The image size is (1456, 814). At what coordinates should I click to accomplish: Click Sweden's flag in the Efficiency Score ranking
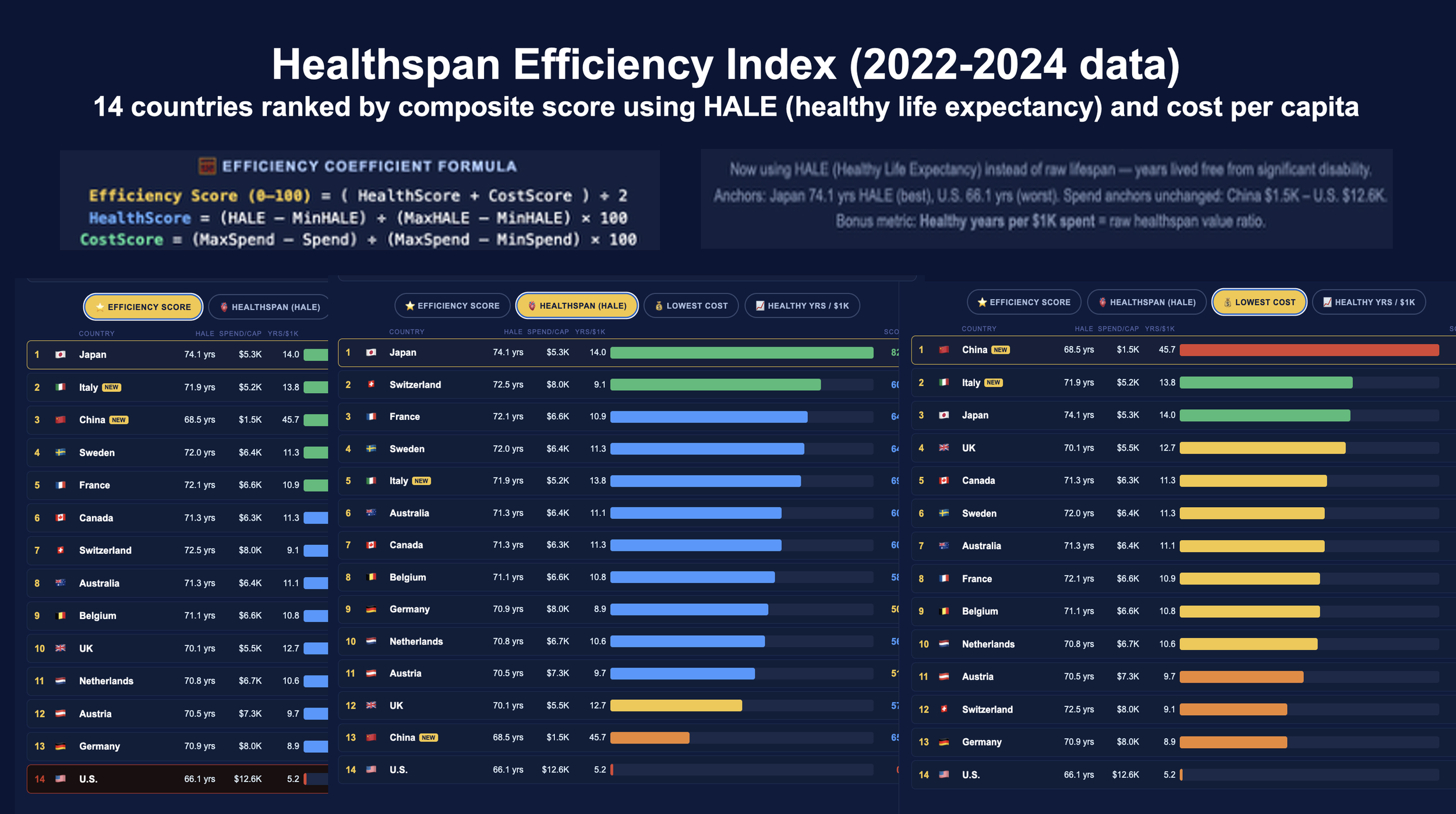click(60, 452)
